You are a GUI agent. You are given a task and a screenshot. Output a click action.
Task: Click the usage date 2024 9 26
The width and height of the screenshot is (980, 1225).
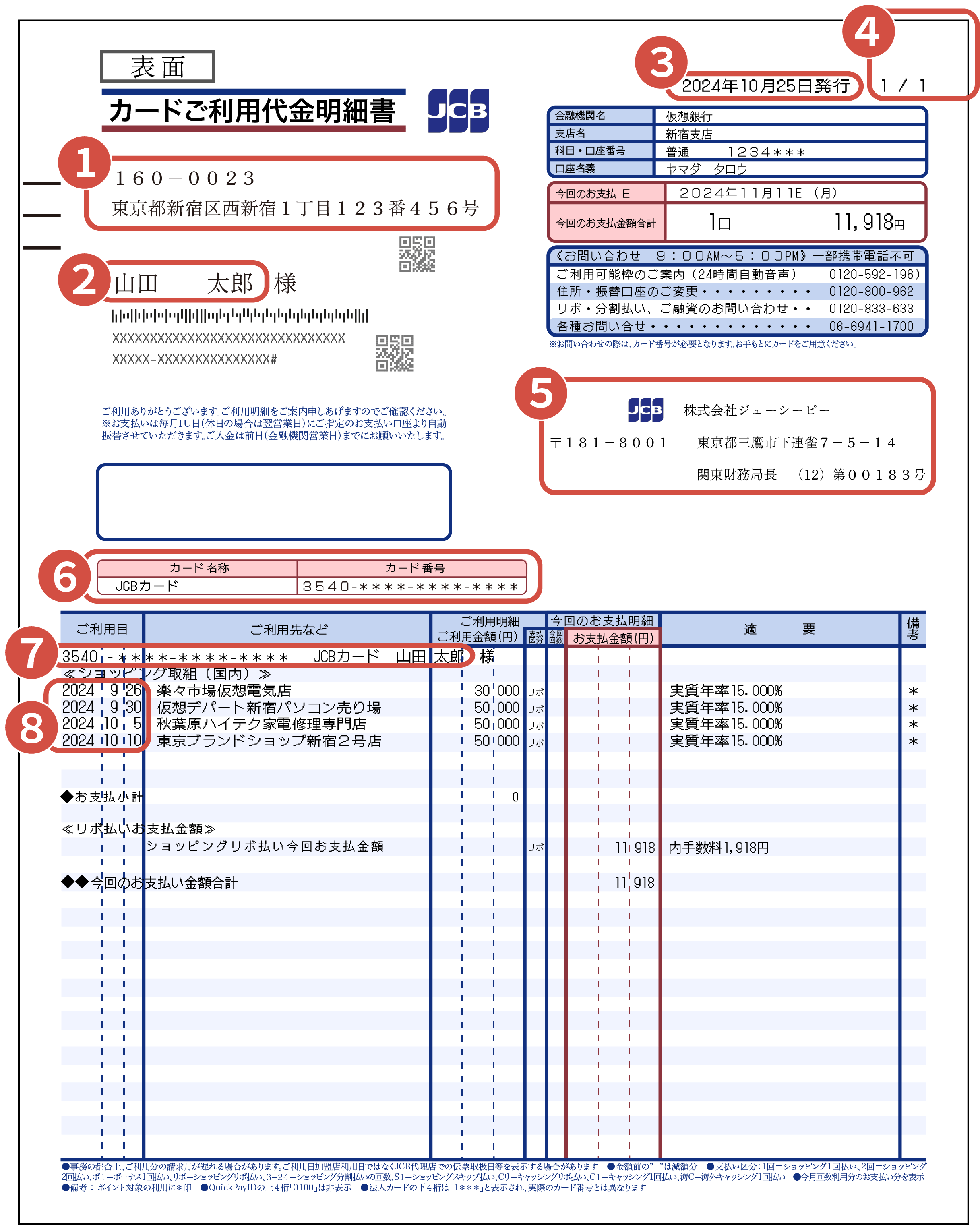point(102,691)
